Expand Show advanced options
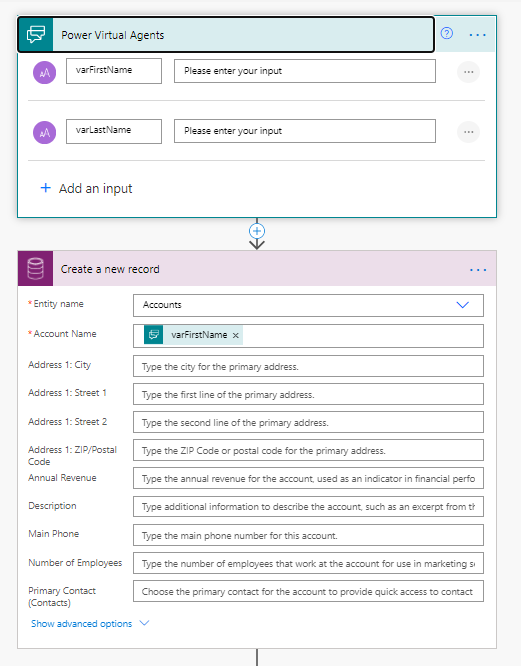 [x=82, y=624]
